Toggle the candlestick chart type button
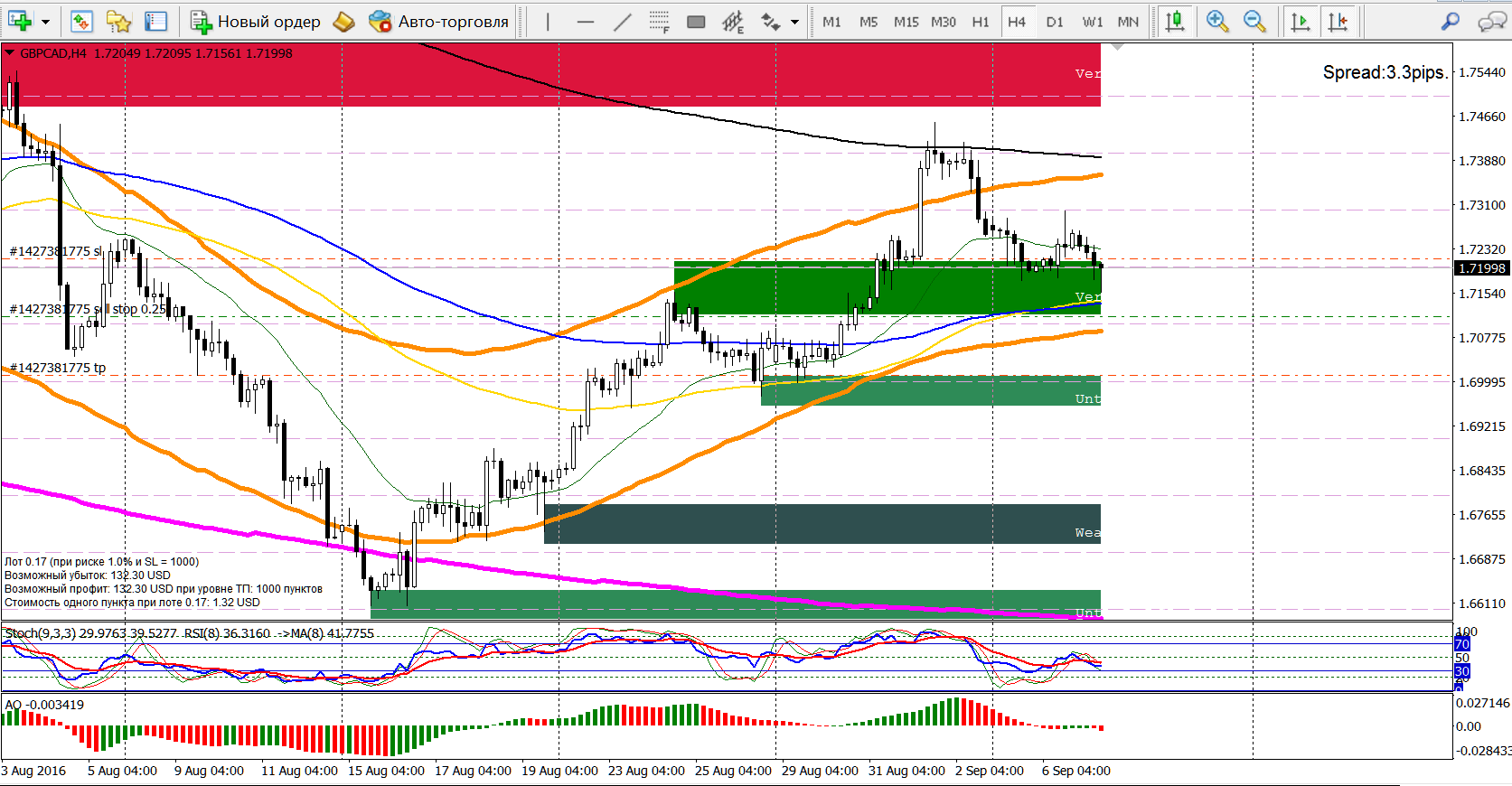 (x=1175, y=21)
